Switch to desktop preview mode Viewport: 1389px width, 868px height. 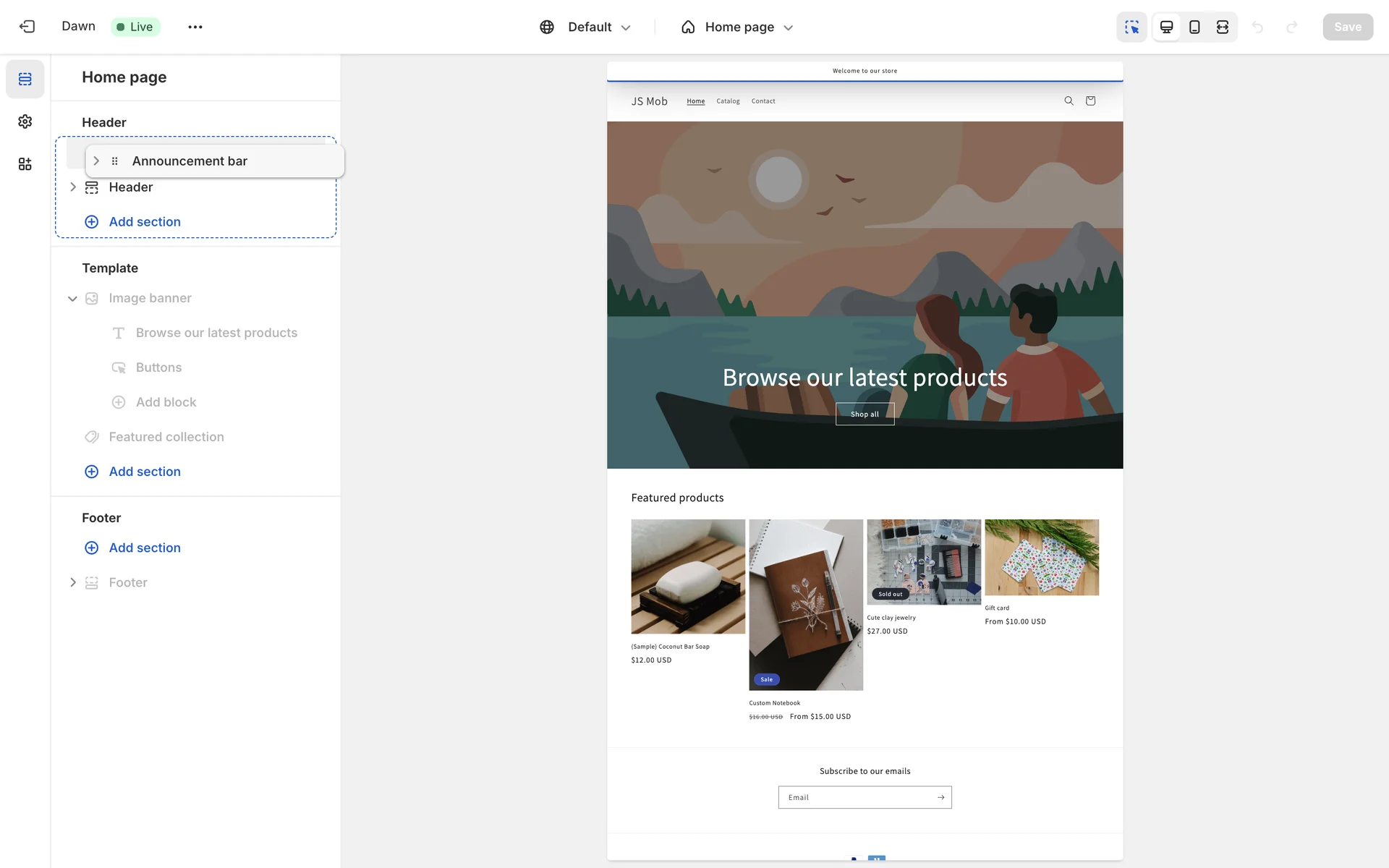coord(1166,27)
